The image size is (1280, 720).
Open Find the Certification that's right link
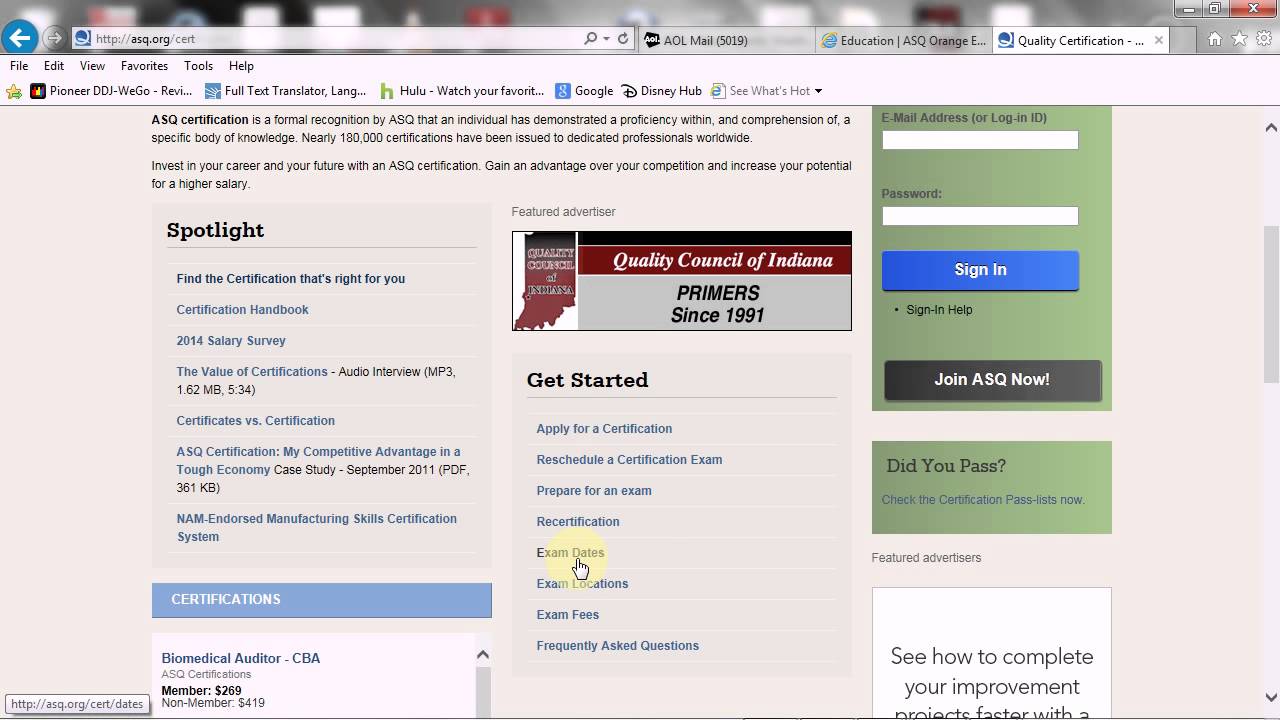click(291, 279)
